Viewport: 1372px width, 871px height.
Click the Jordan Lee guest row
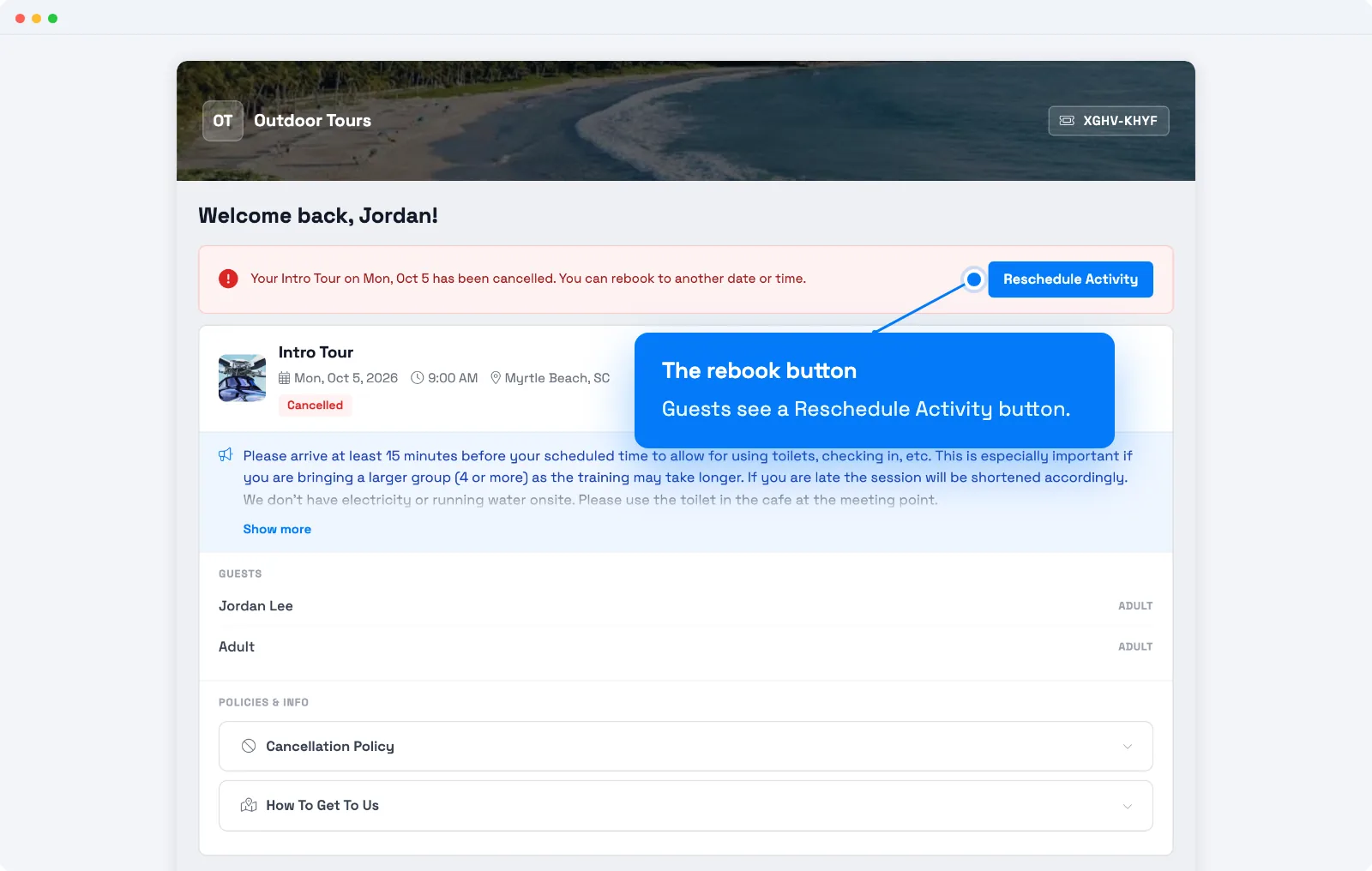[x=686, y=606]
